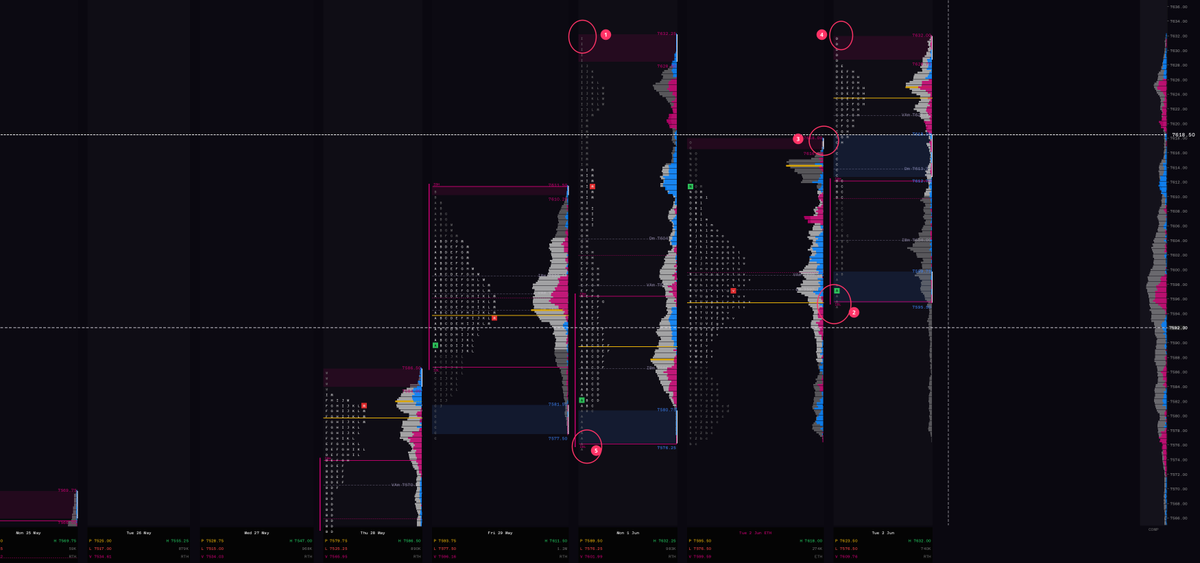This screenshot has width=1200, height=563.
Task: Click the 7600.00 label on price axis
Action: [x=1179, y=270]
